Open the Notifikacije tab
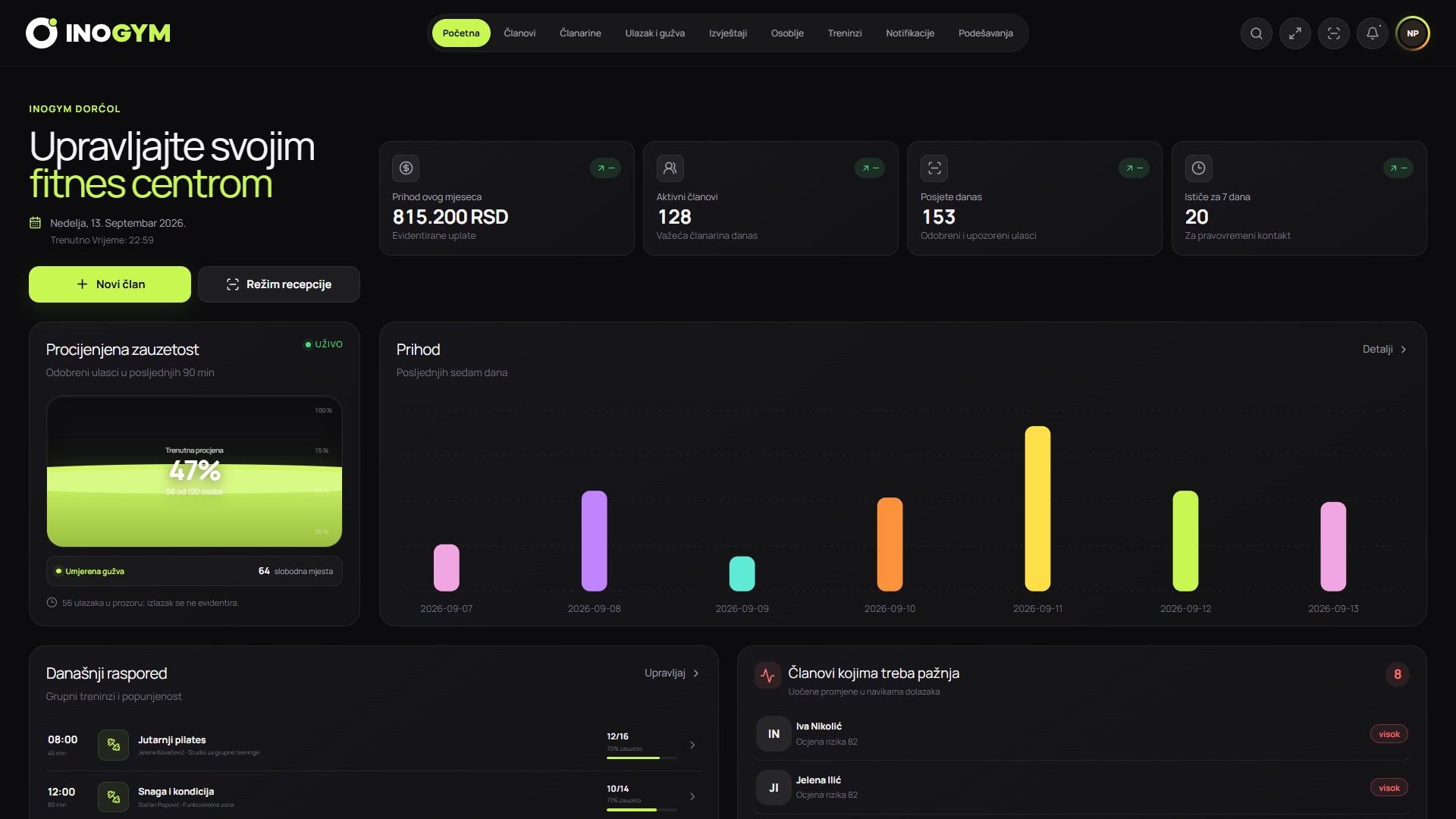Viewport: 1456px width, 819px height. (x=910, y=33)
